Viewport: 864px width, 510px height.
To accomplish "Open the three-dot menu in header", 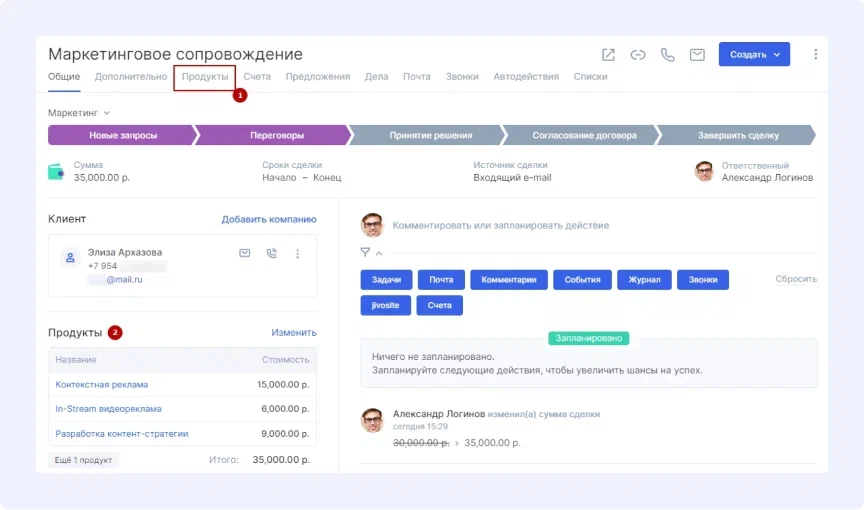I will pyautogui.click(x=815, y=55).
